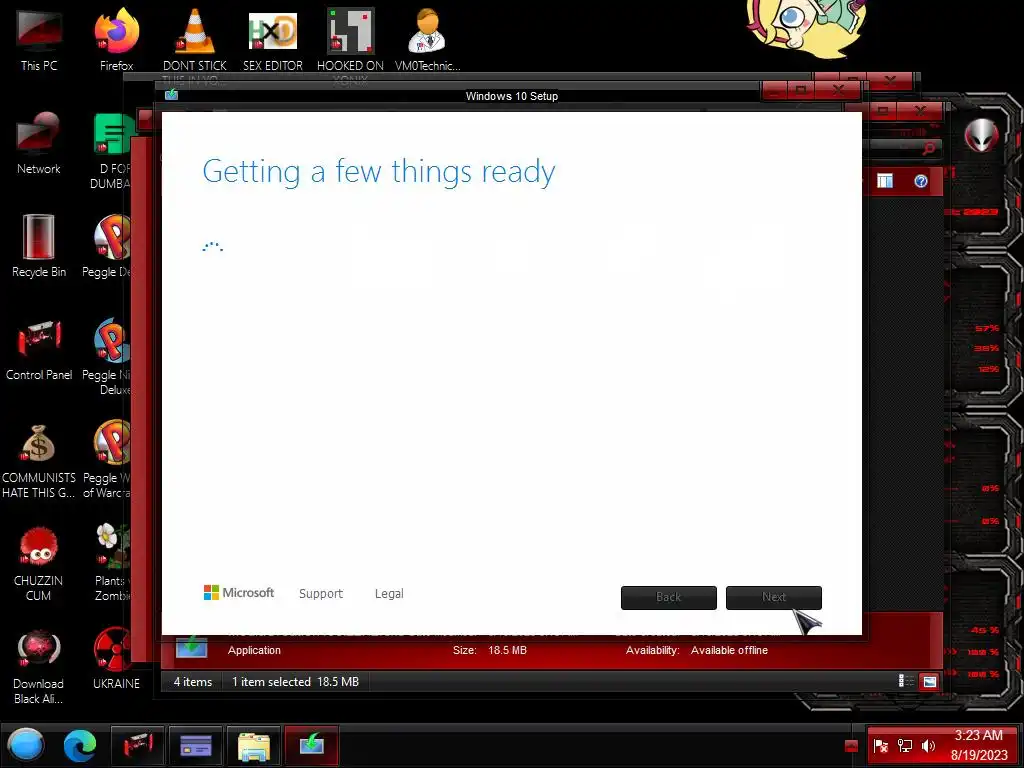This screenshot has height=768, width=1024.
Task: Open the network tray icon
Action: [905, 746]
